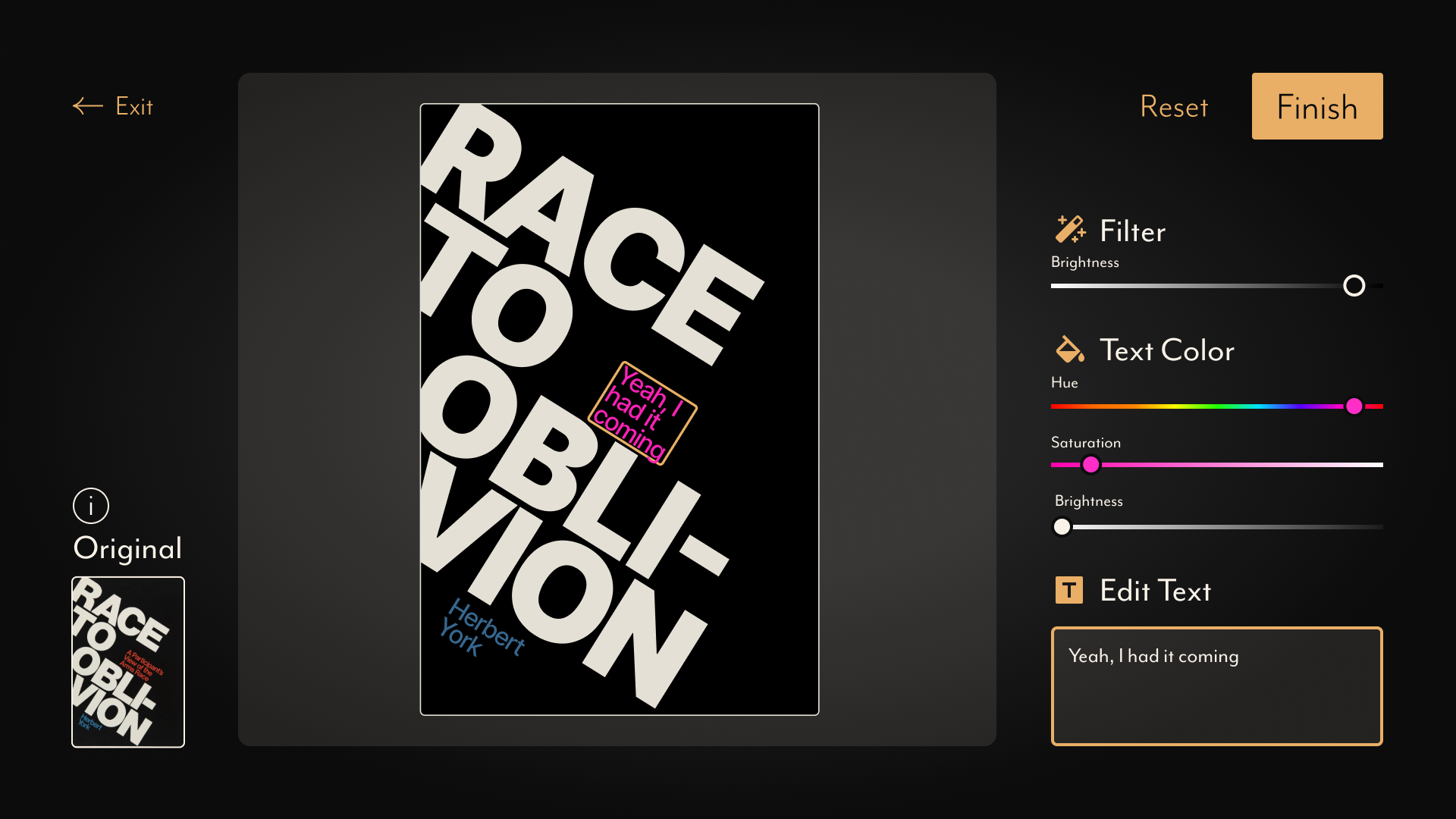
Task: Click the Filter magic wand icon
Action: pyautogui.click(x=1070, y=229)
